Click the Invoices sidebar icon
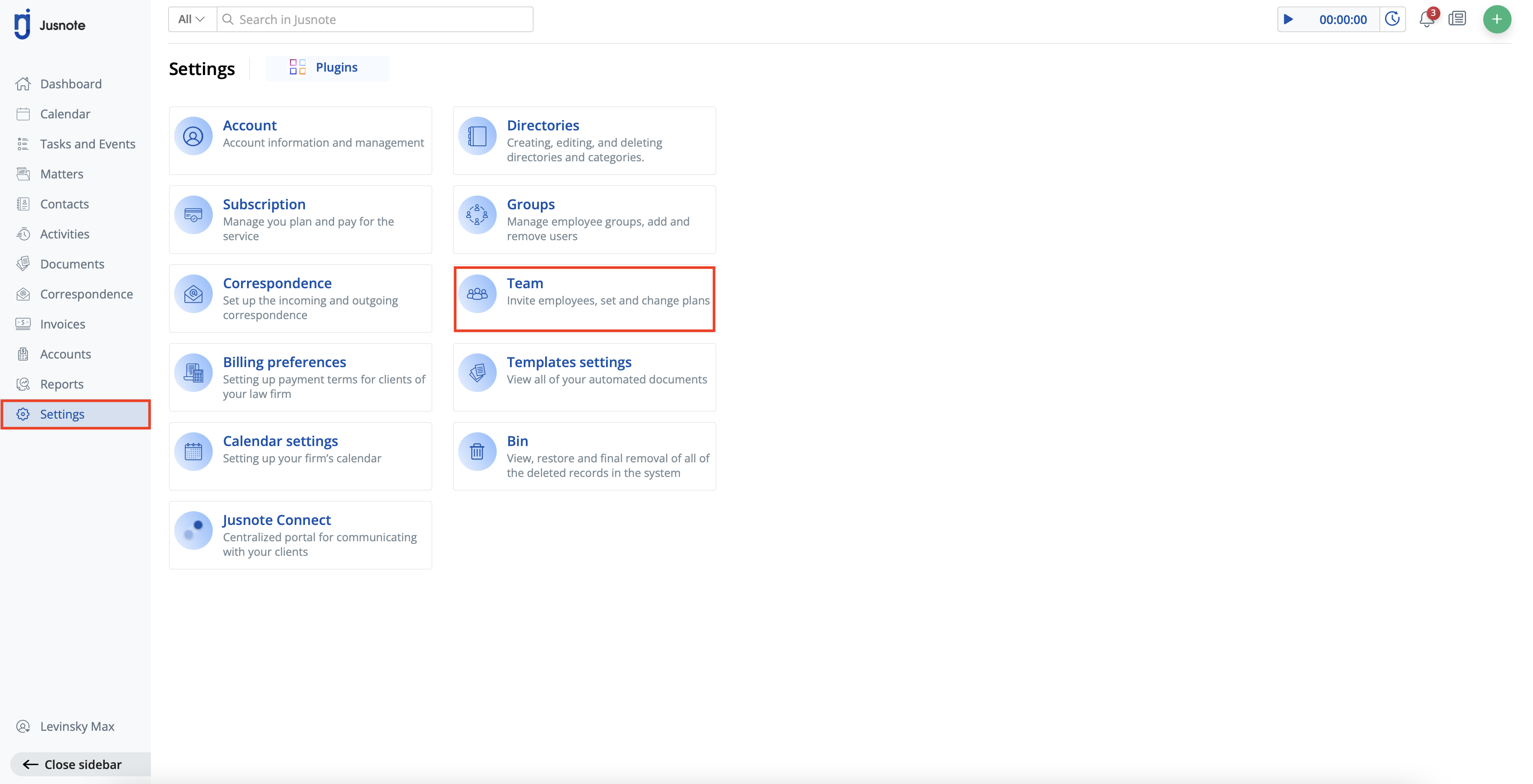The image size is (1533, 784). [x=23, y=324]
